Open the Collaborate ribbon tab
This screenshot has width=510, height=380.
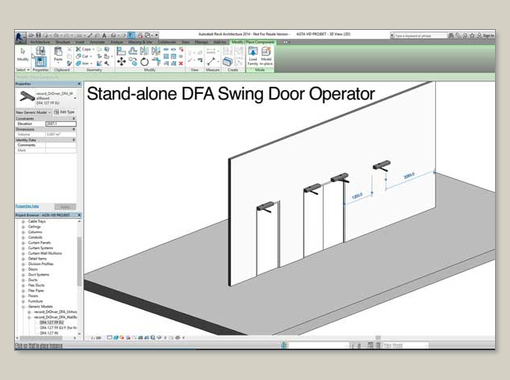(167, 42)
